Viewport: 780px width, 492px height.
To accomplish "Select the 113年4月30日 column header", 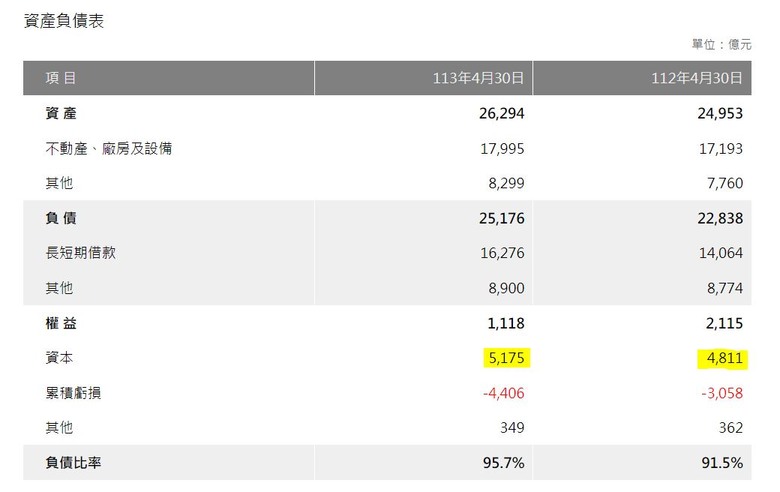I will point(478,78).
